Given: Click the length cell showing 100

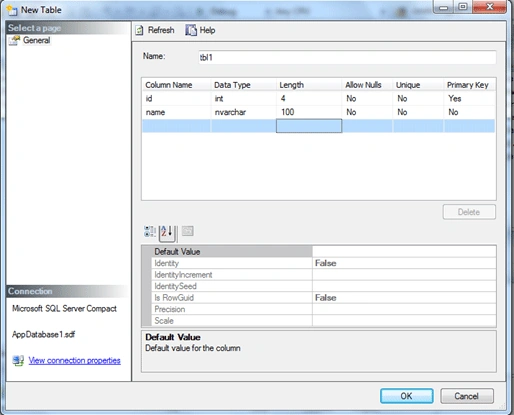Looking at the screenshot, I should pos(309,112).
